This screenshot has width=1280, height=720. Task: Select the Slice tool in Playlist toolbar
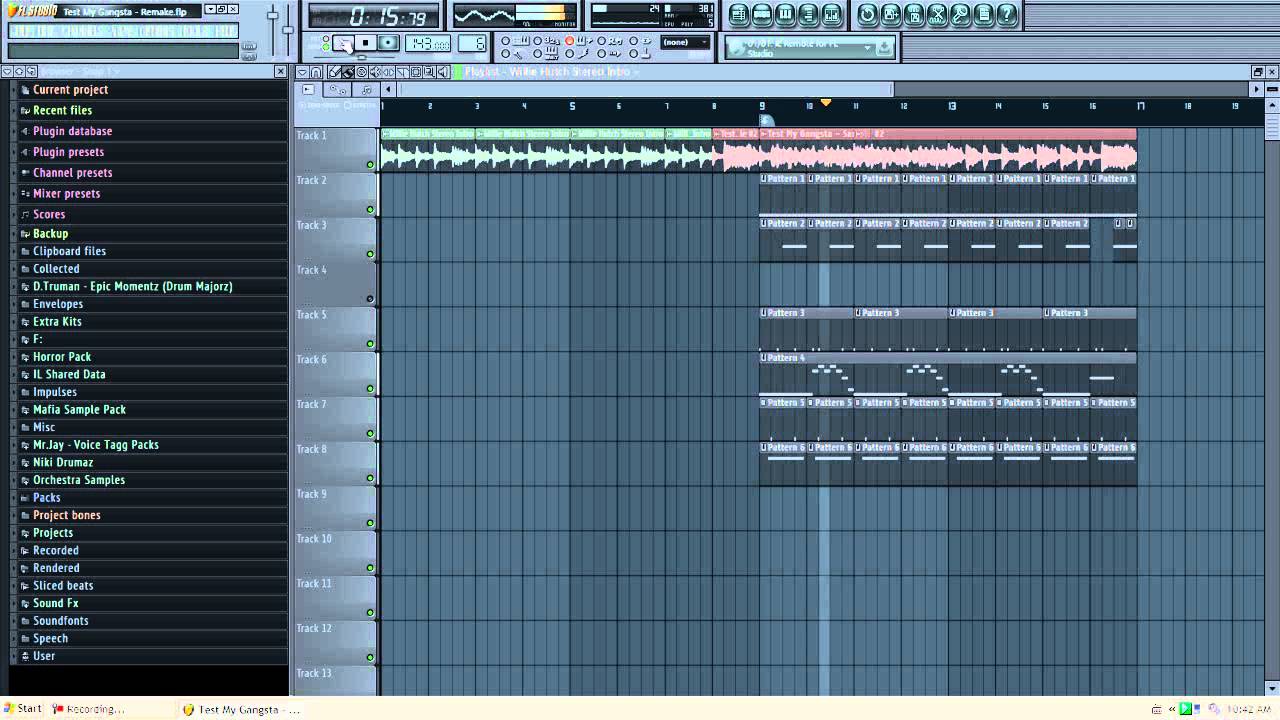[402, 72]
